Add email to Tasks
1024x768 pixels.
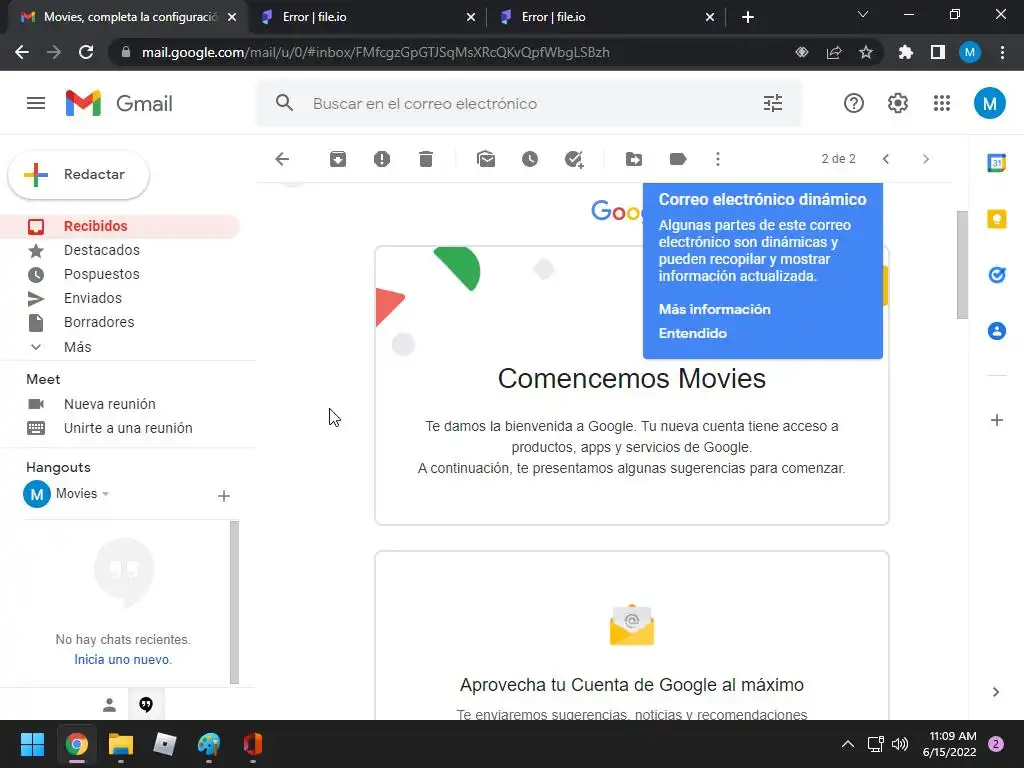click(573, 159)
